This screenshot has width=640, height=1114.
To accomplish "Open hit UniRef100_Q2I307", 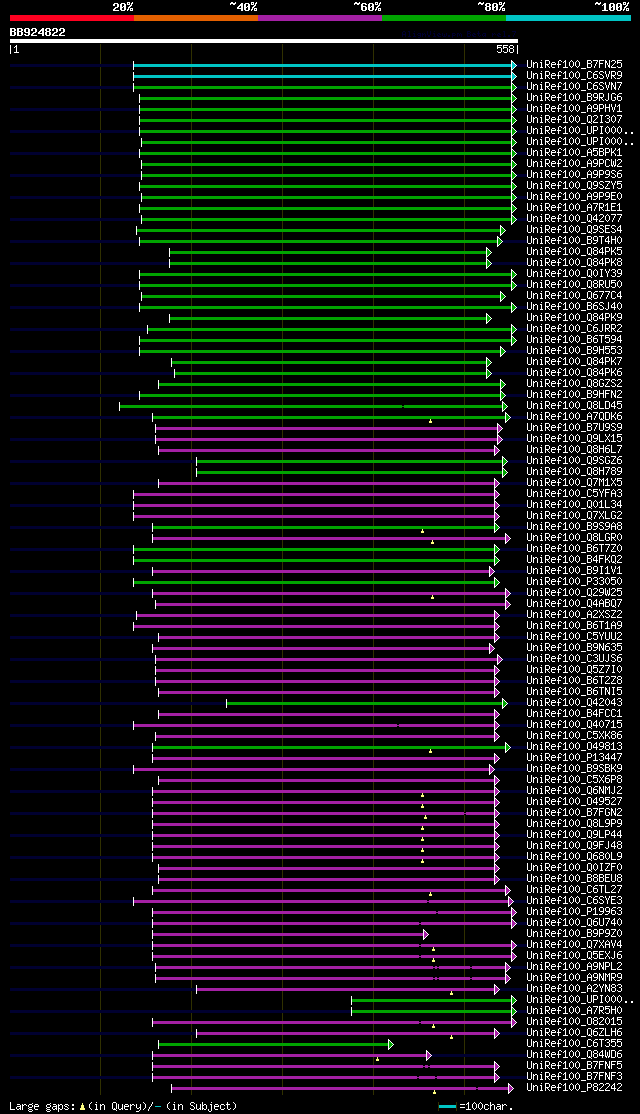I will coord(574,120).
